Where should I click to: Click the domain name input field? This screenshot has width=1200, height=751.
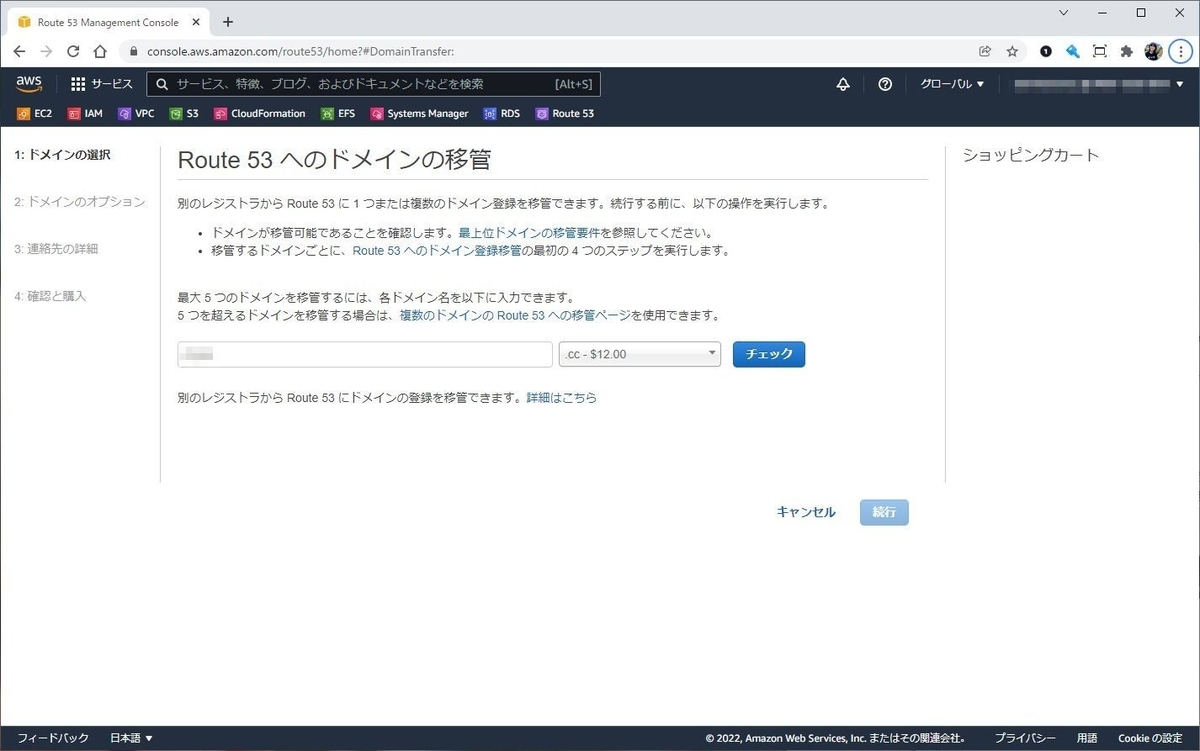[363, 354]
